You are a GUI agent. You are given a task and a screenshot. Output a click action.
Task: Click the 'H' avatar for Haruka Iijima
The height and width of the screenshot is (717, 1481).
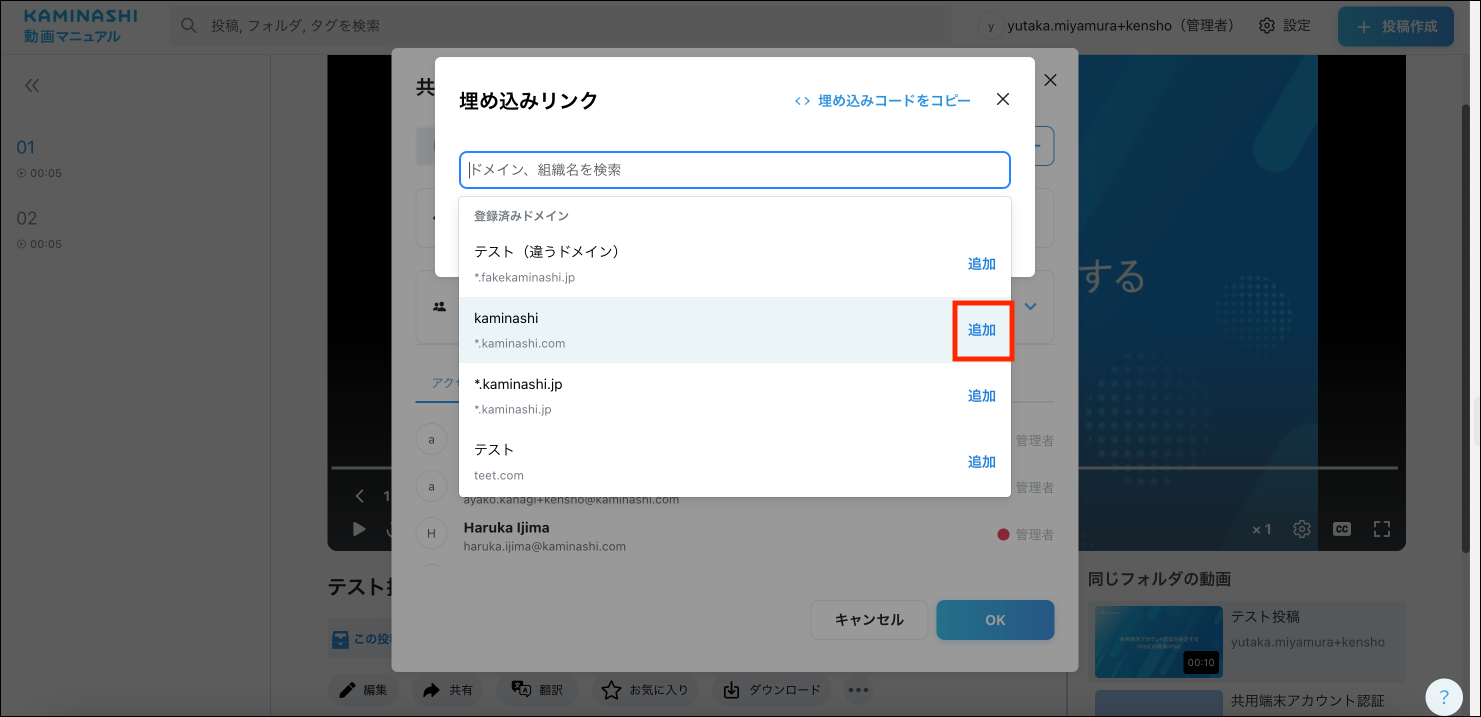click(x=431, y=534)
